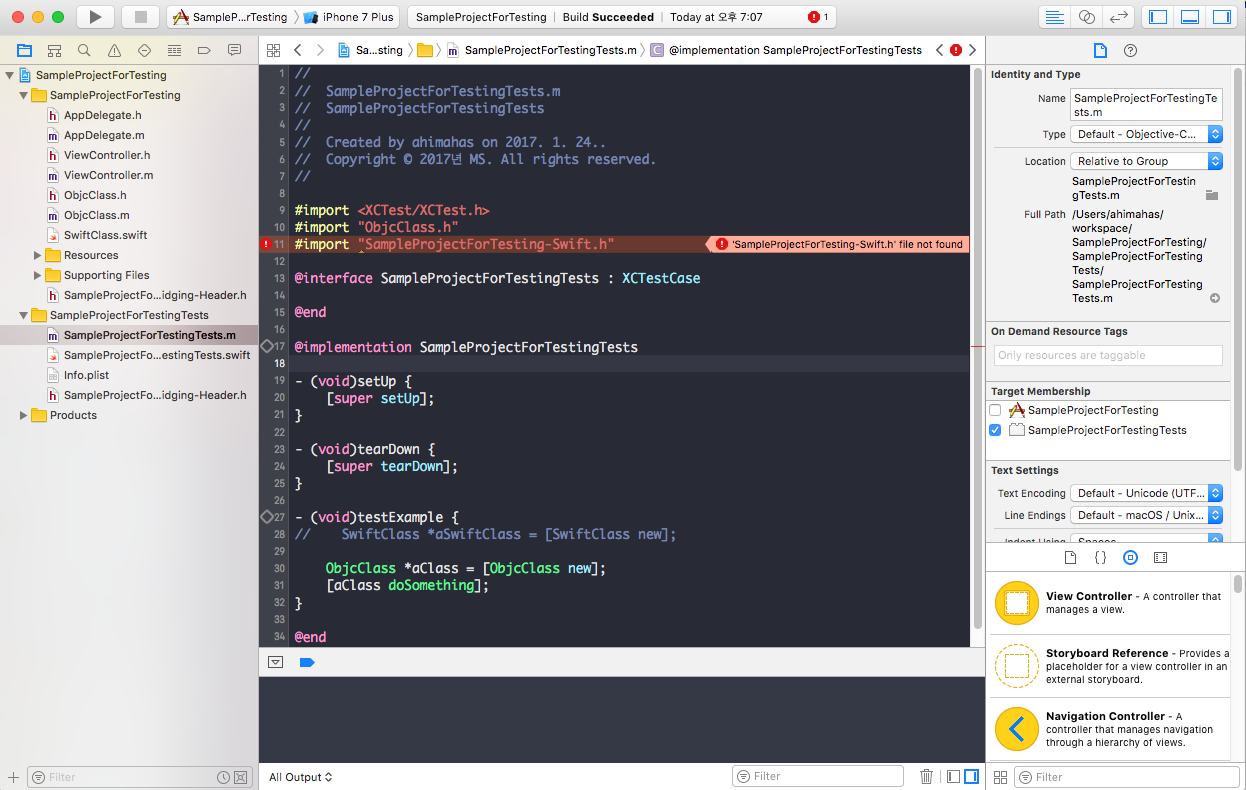Click inline error 'file not found' message
Image resolution: width=1246 pixels, height=790 pixels.
(838, 244)
